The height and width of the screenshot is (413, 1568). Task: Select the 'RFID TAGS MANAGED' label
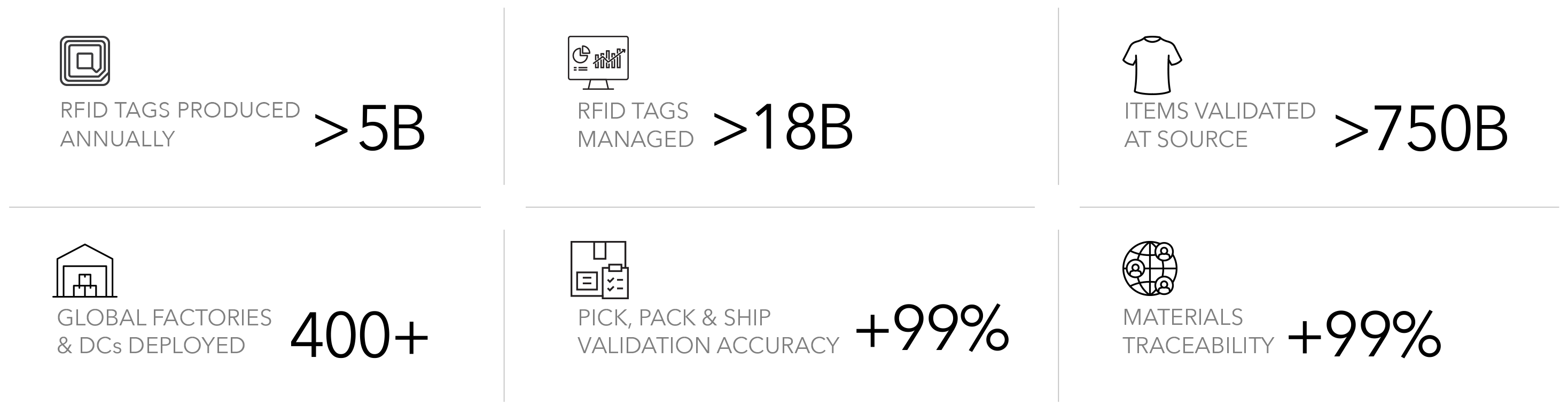(x=635, y=125)
